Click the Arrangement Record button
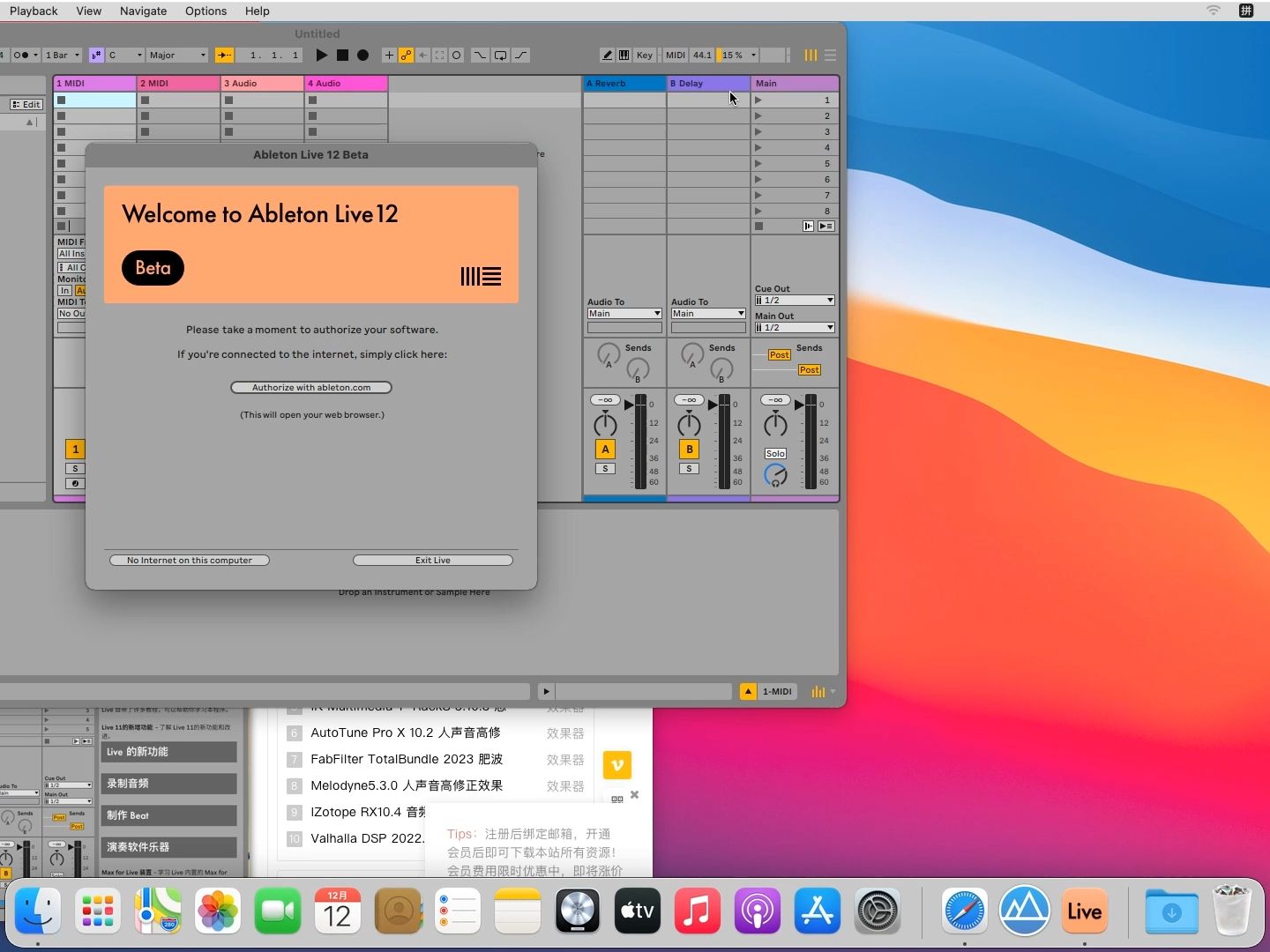 tap(362, 55)
